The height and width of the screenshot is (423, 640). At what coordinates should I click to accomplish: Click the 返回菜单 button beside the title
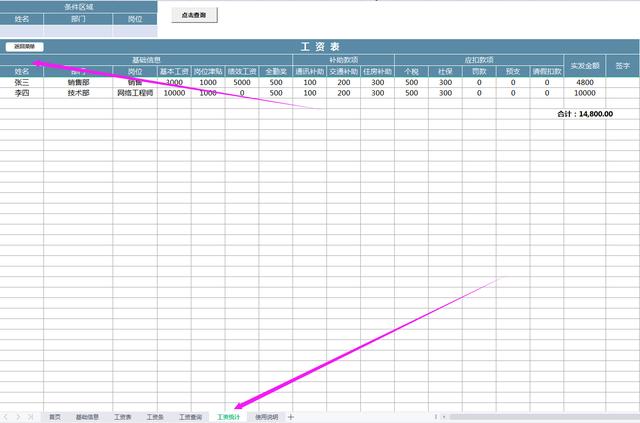tap(24, 47)
